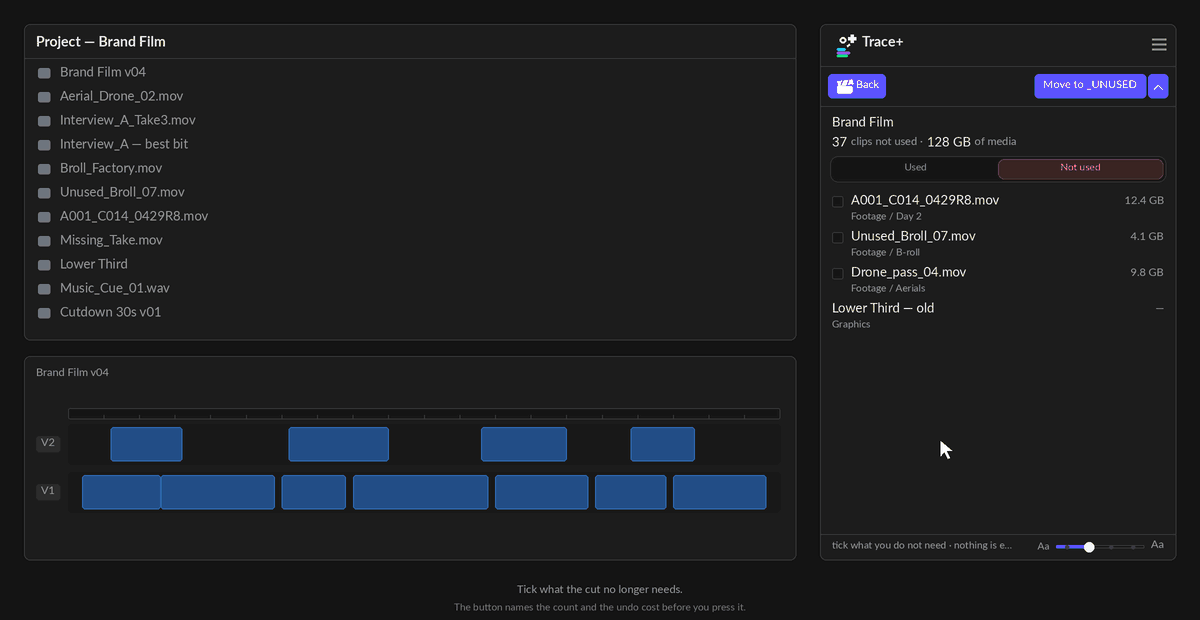Click the '9.8 GB' size value

1147,273
